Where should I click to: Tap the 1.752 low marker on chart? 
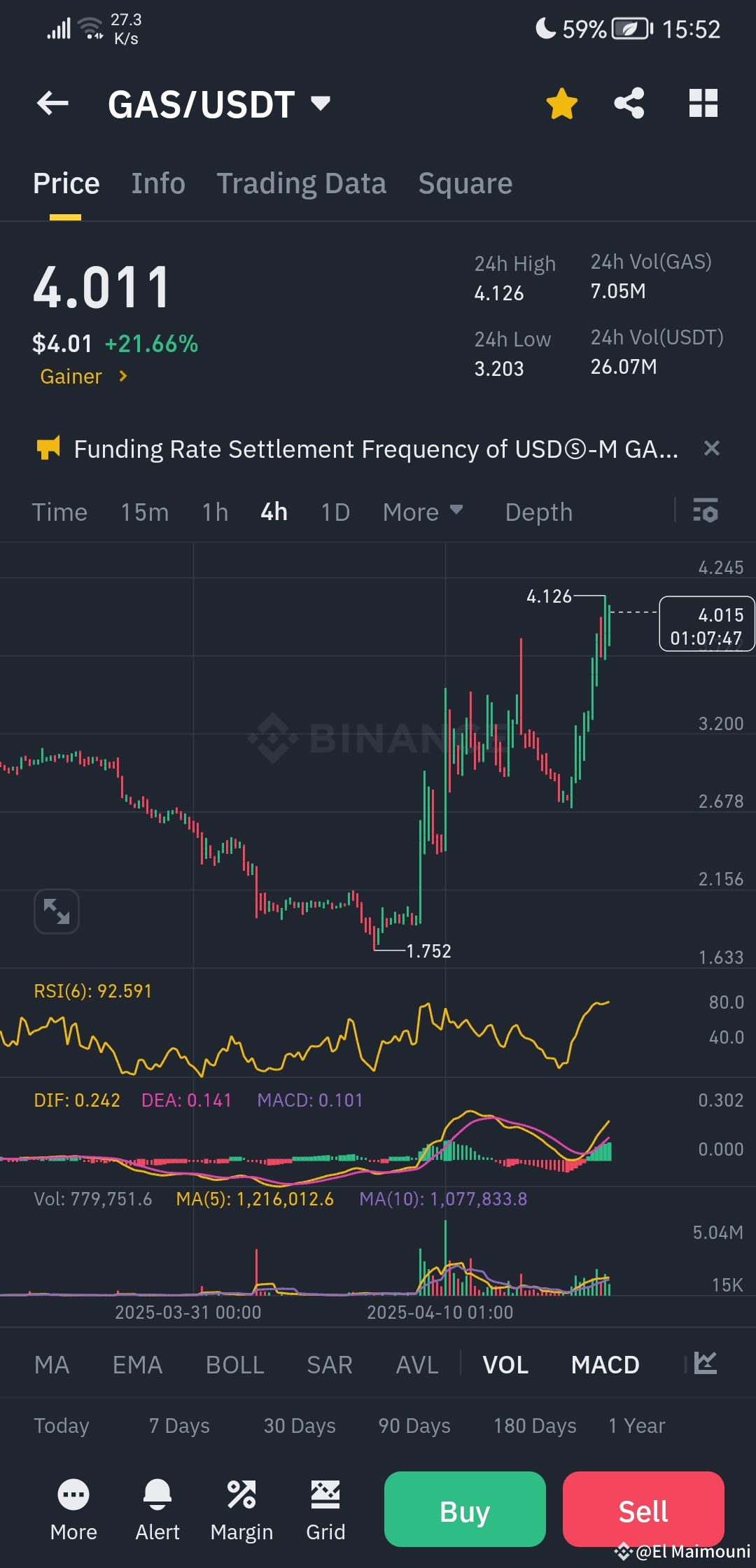[428, 951]
